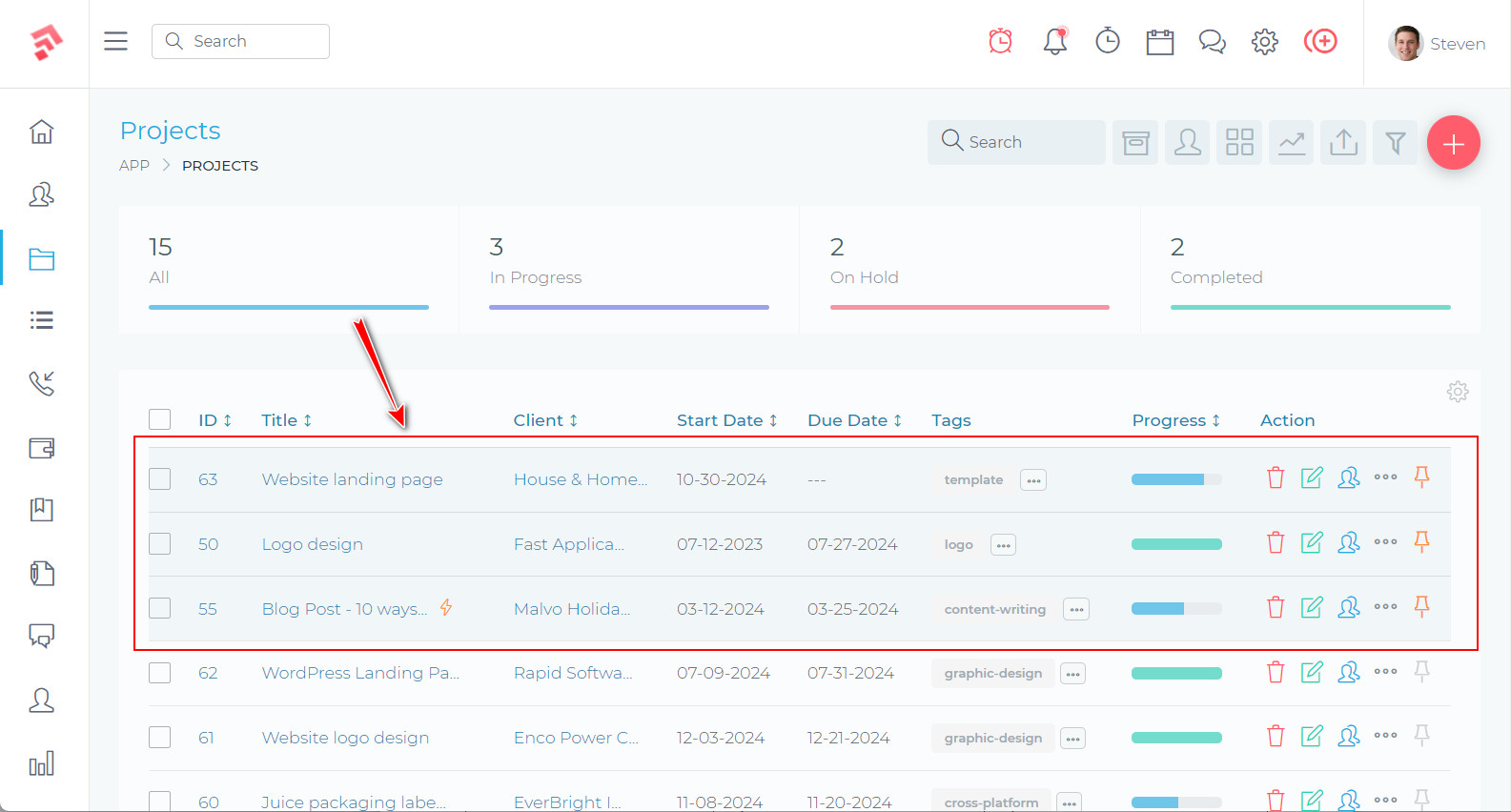Open the notifications bell icon

[1054, 41]
